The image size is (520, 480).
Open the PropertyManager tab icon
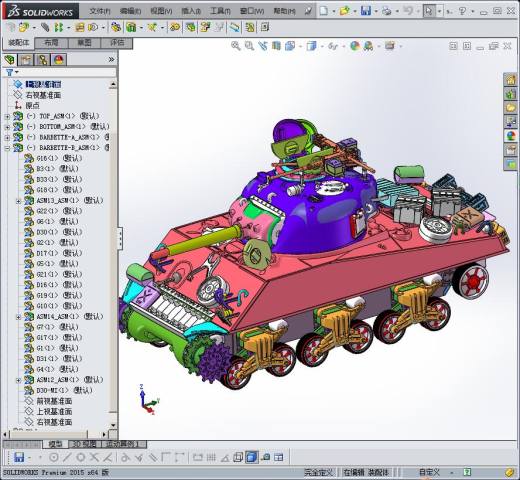[x=26, y=60]
